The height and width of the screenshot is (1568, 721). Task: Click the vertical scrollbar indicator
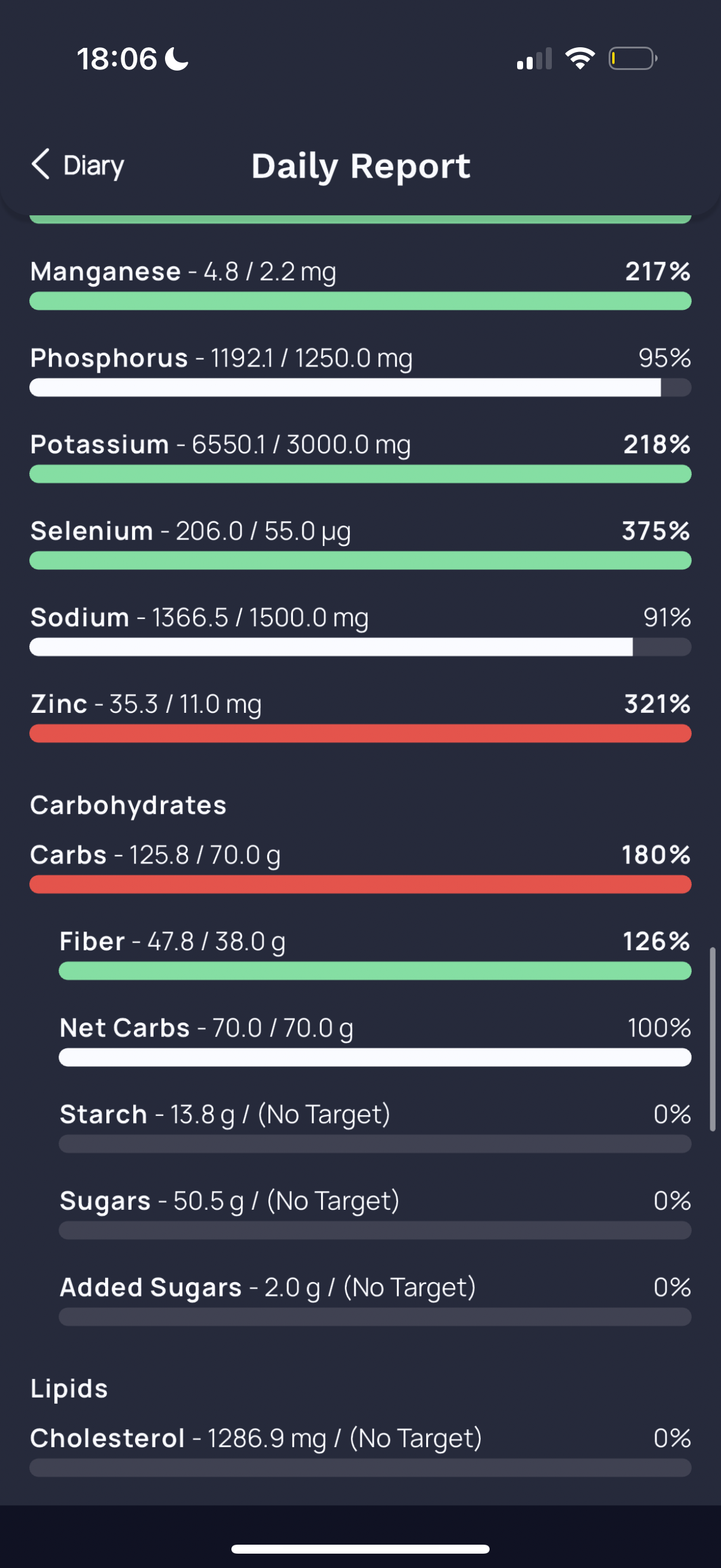tap(712, 1038)
